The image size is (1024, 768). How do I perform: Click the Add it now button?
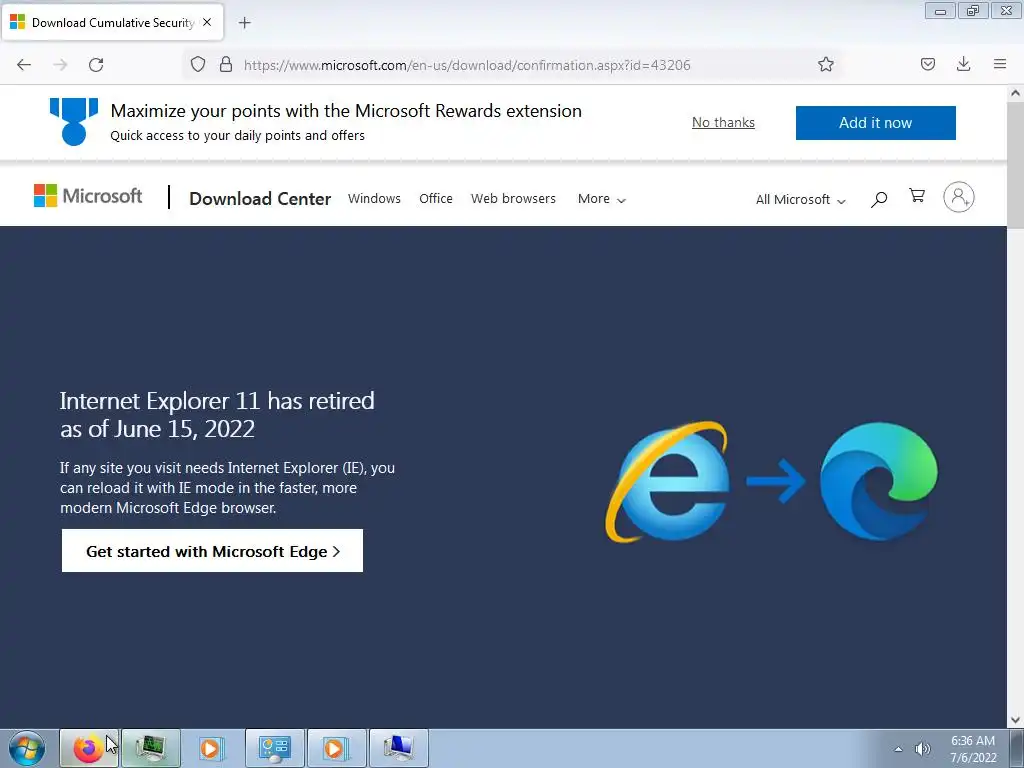click(x=875, y=123)
